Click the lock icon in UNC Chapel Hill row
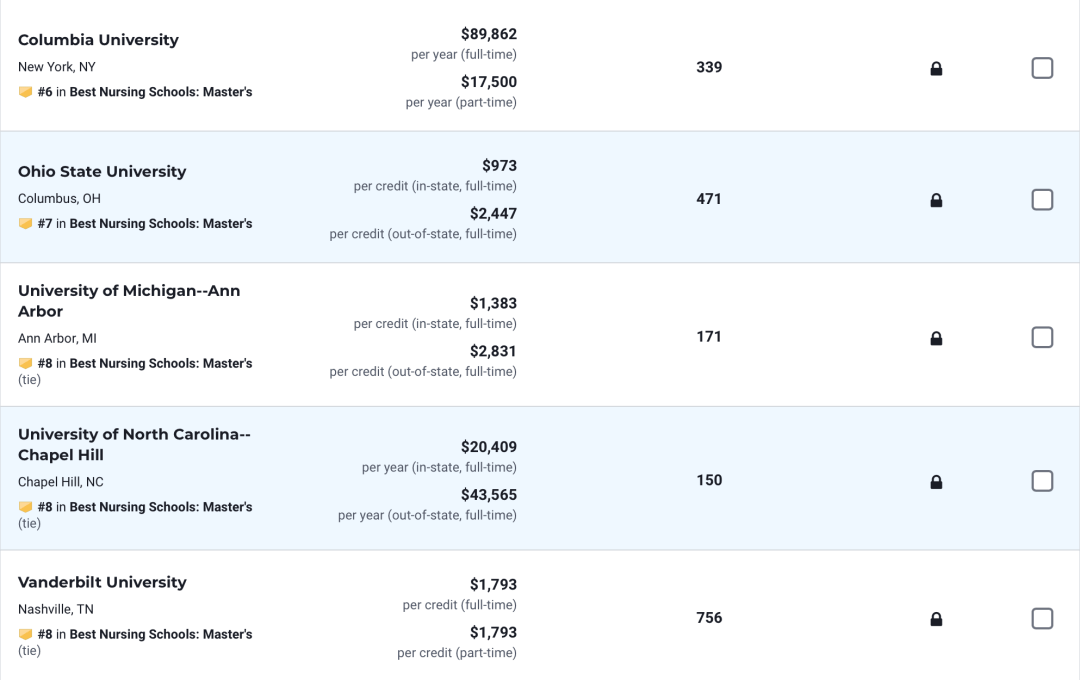 936,482
